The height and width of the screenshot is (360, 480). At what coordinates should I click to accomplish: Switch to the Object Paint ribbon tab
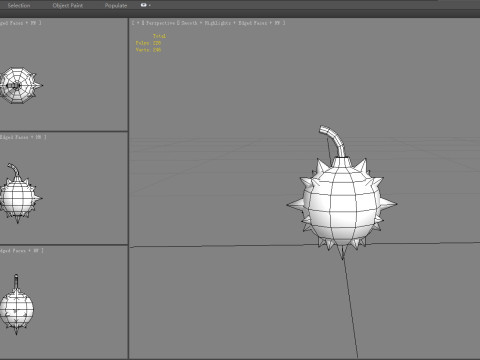pyautogui.click(x=68, y=5)
